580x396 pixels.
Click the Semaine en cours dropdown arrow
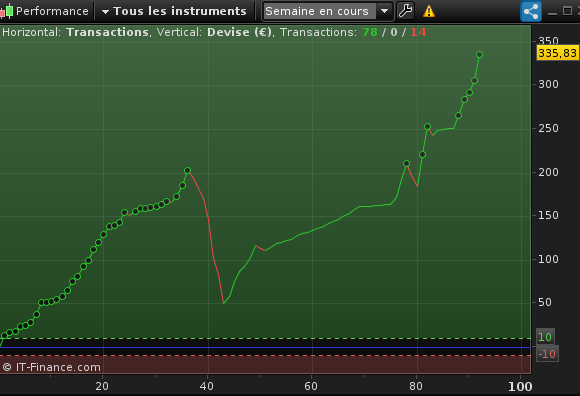pyautogui.click(x=384, y=11)
